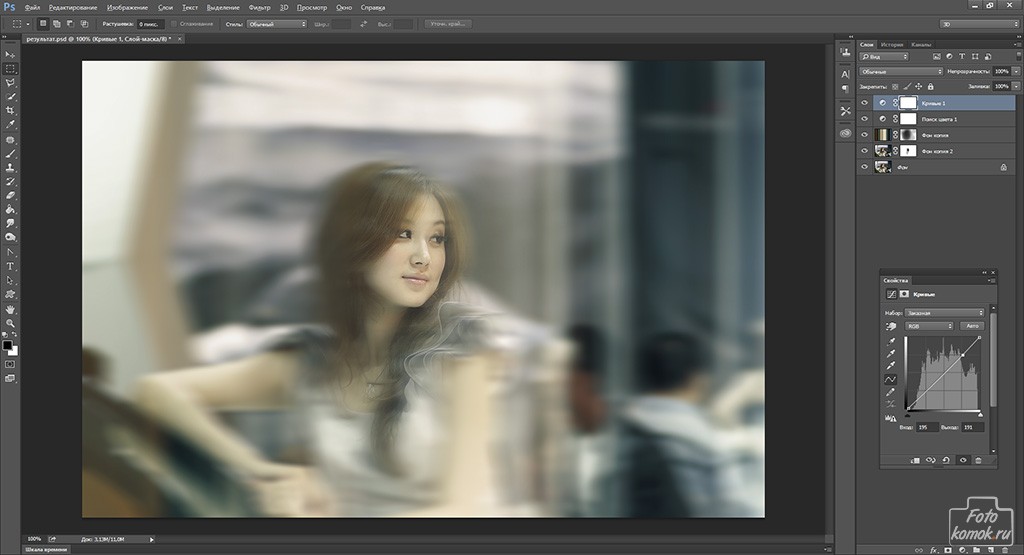This screenshot has height=555, width=1024.
Task: Pick the white point eyedropper in Curves
Action: pyautogui.click(x=891, y=365)
